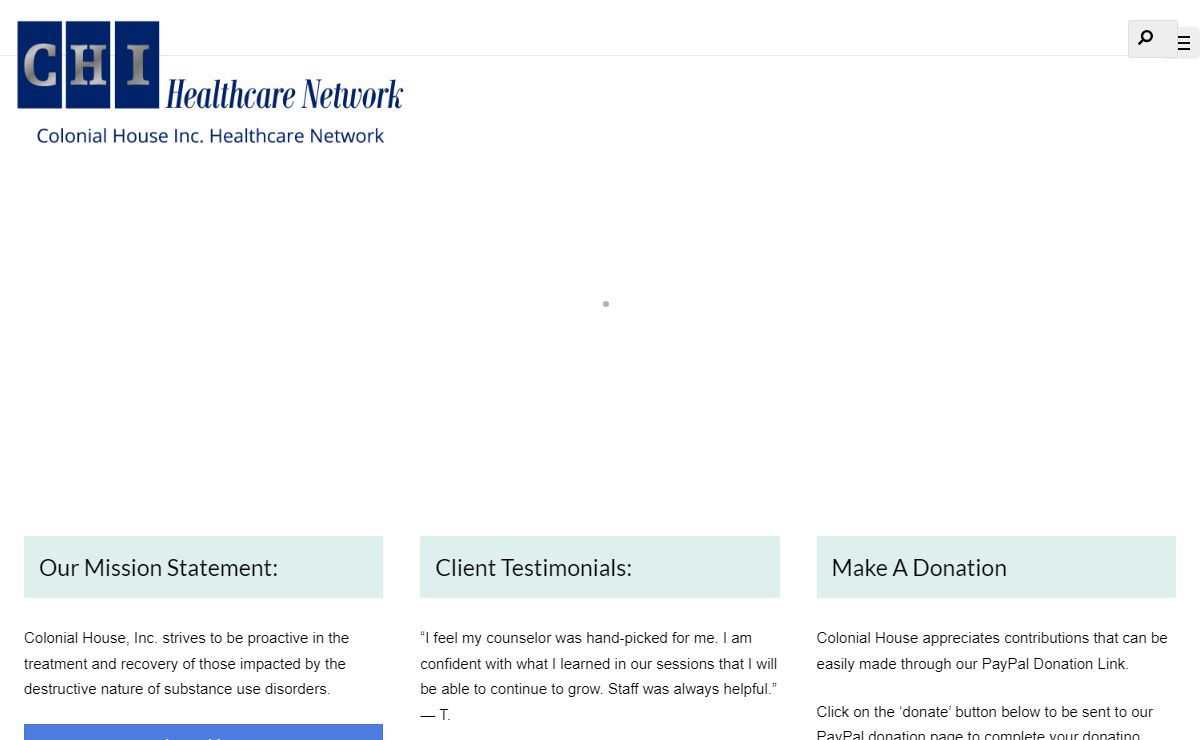Open the search magnifier icon
This screenshot has height=740, width=1200.
(1147, 38)
